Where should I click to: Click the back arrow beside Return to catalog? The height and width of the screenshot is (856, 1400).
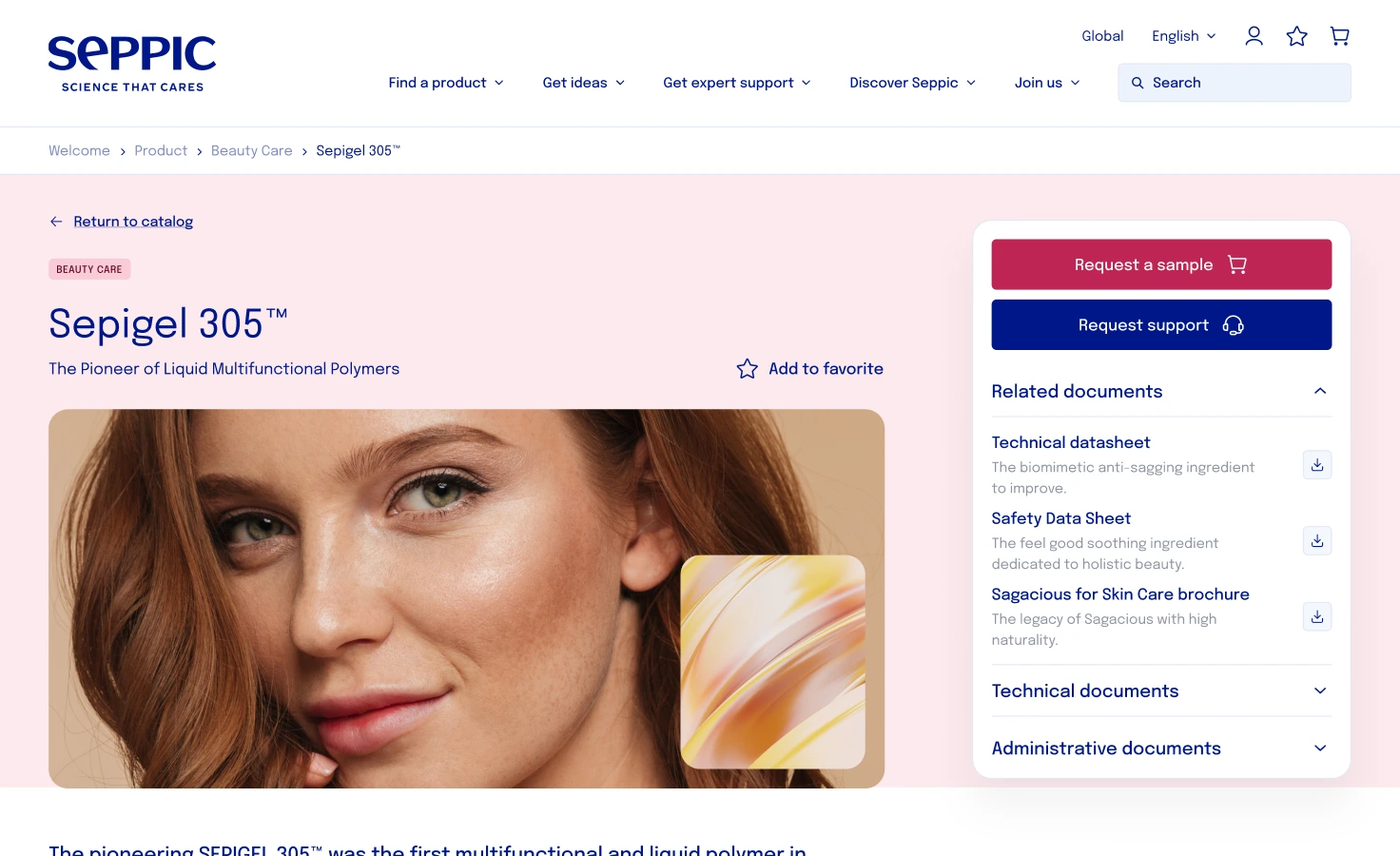[56, 222]
